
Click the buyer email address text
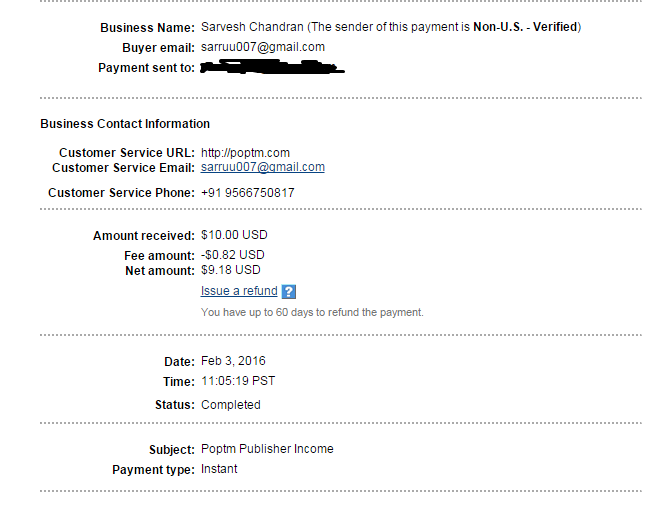point(262,47)
